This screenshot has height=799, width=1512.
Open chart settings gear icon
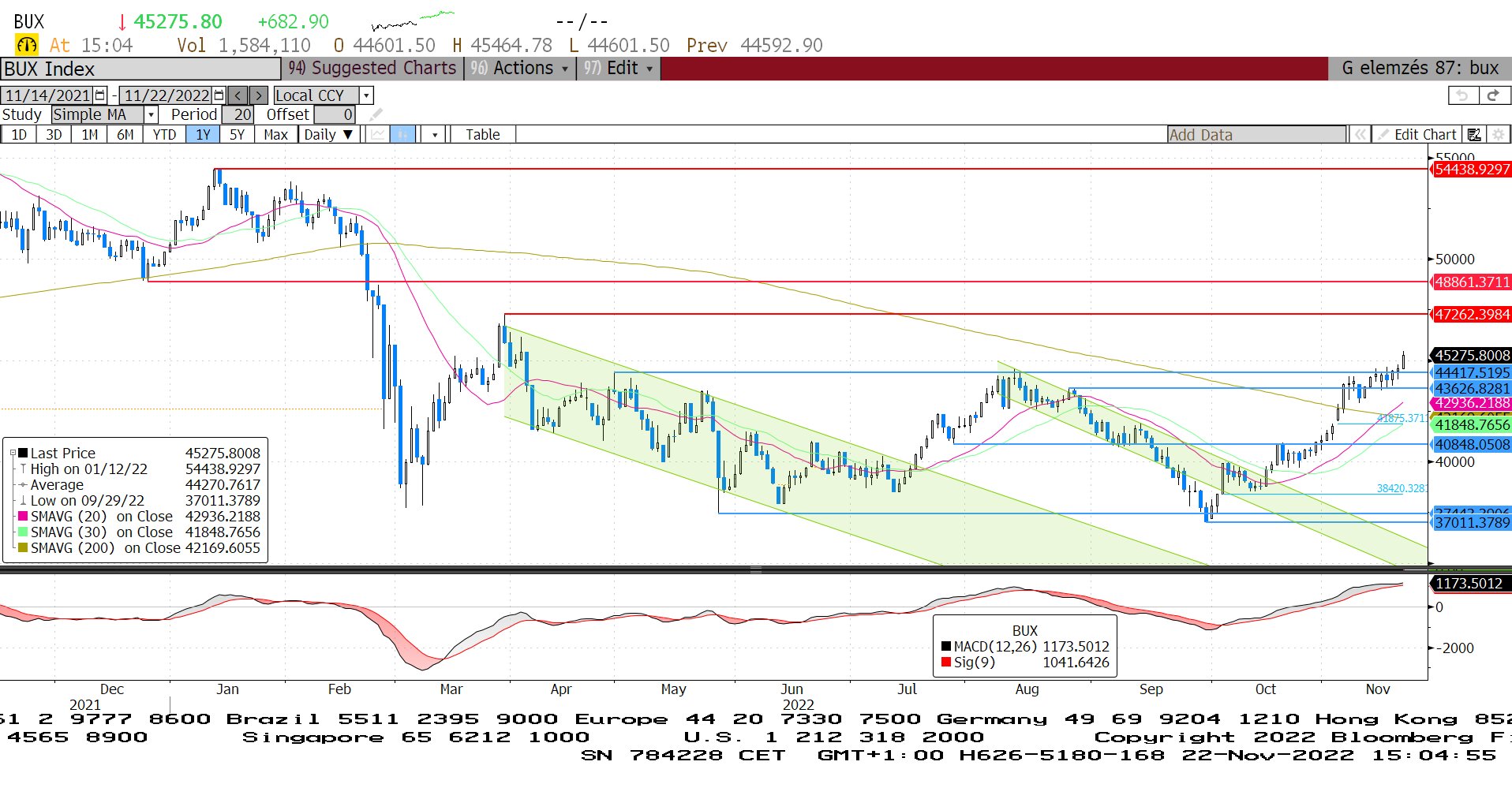(1499, 135)
